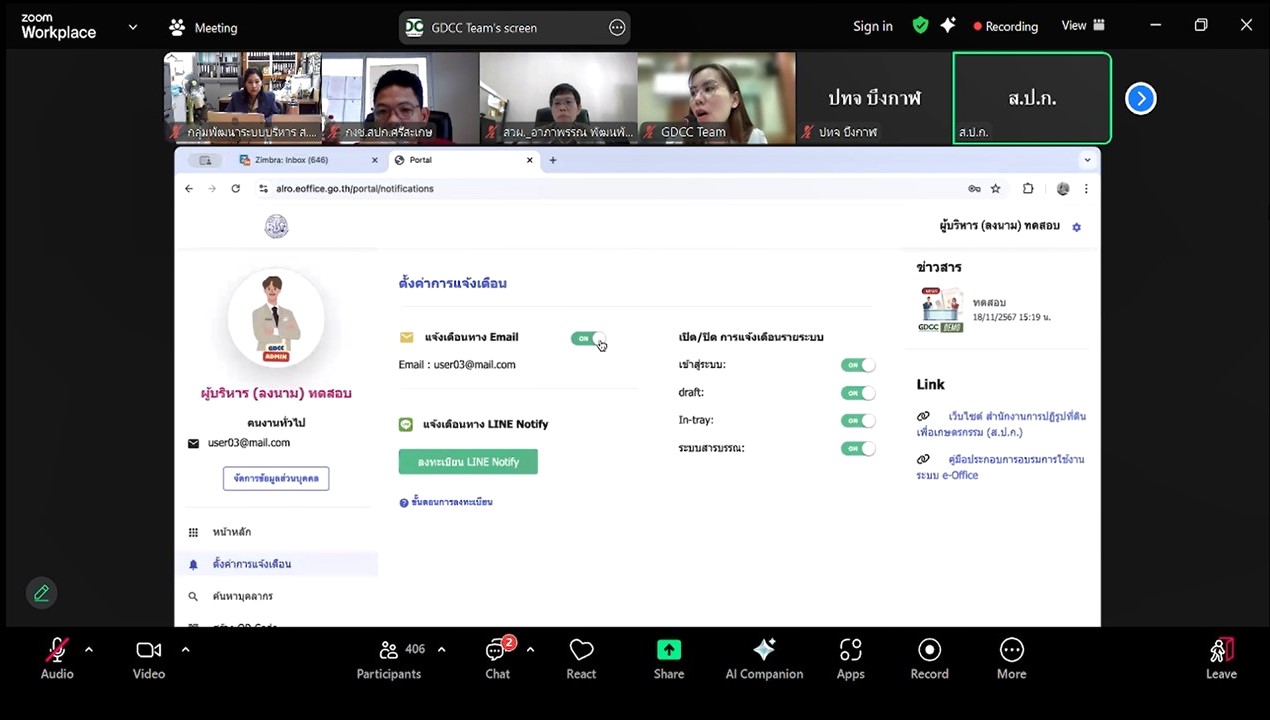Screen dimensions: 1270x720
Task: Open the Participants panel
Action: point(389,659)
